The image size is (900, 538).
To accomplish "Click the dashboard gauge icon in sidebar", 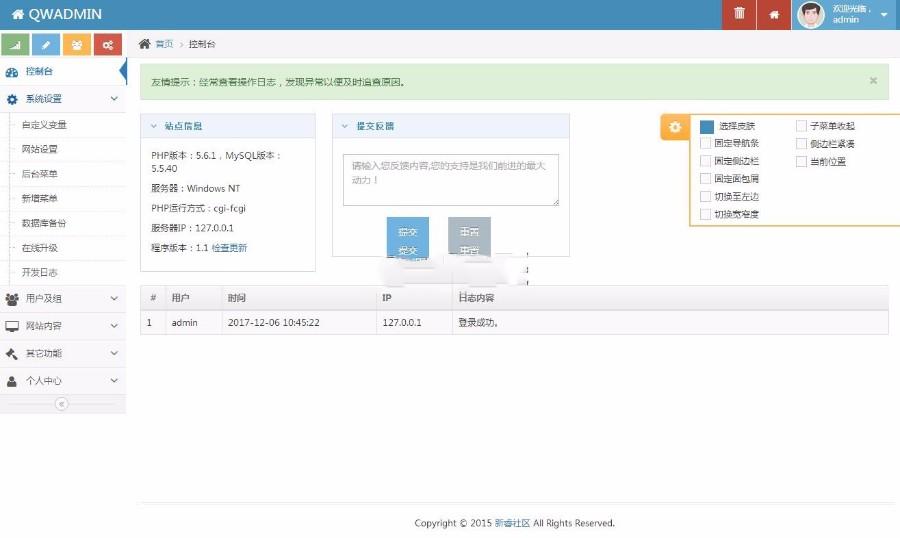I will click(11, 72).
